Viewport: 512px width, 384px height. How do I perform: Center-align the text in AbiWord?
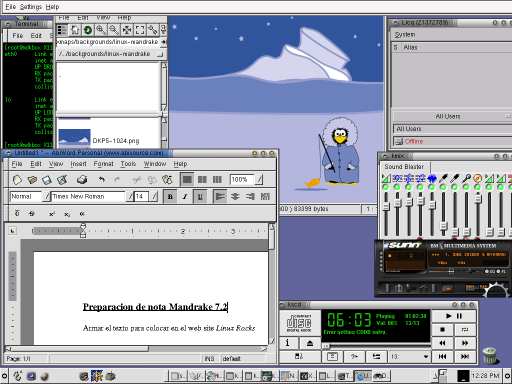(x=235, y=197)
